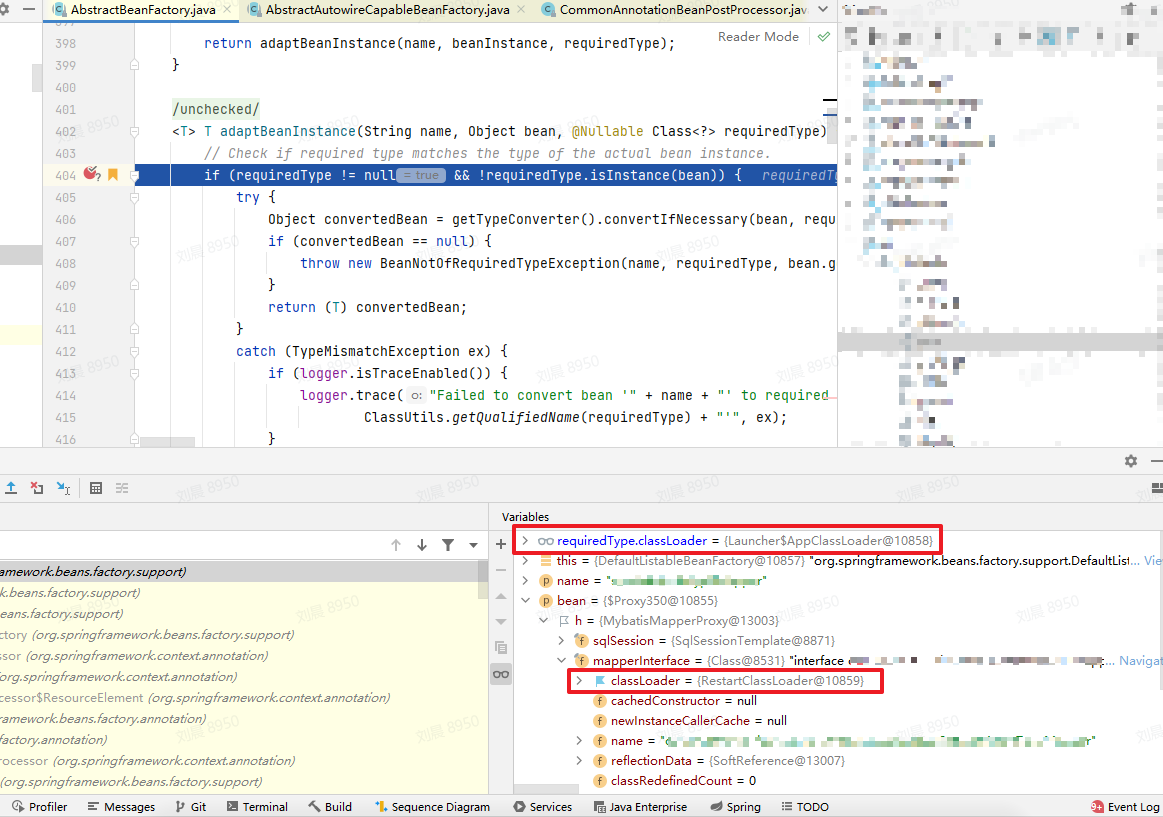Toggle the show watches glasses button

501,674
